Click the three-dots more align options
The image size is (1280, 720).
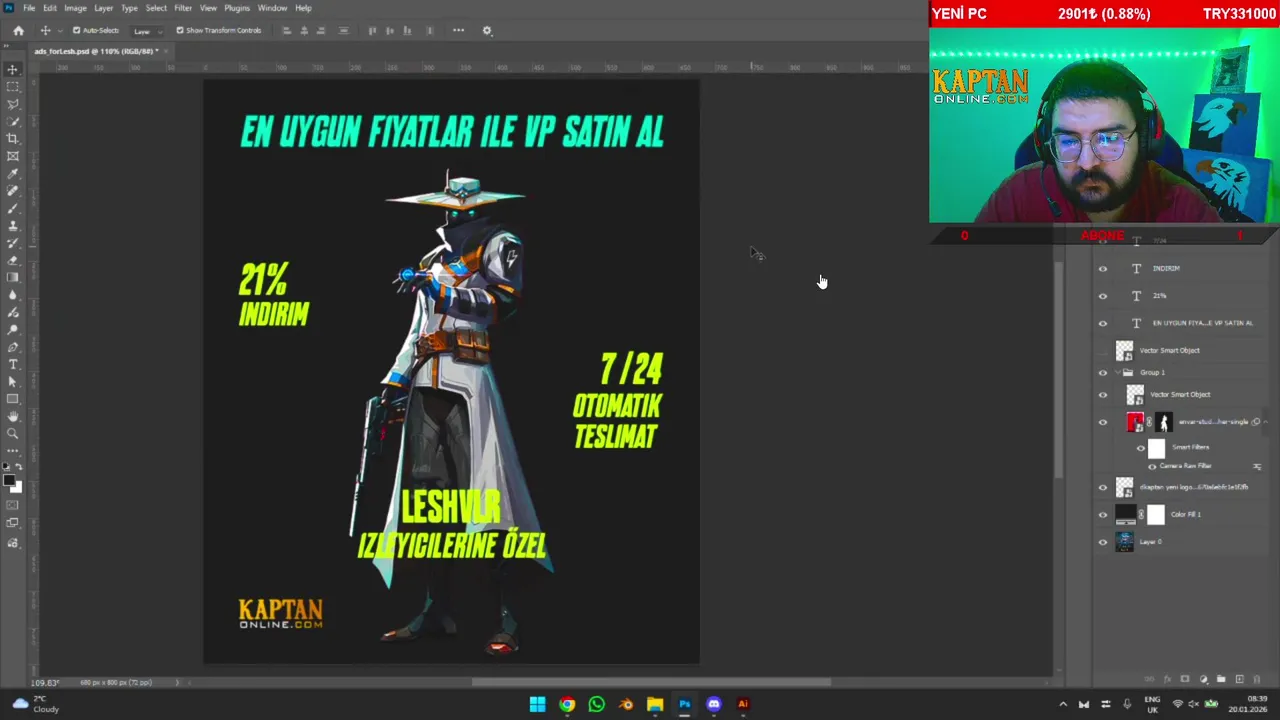point(458,30)
